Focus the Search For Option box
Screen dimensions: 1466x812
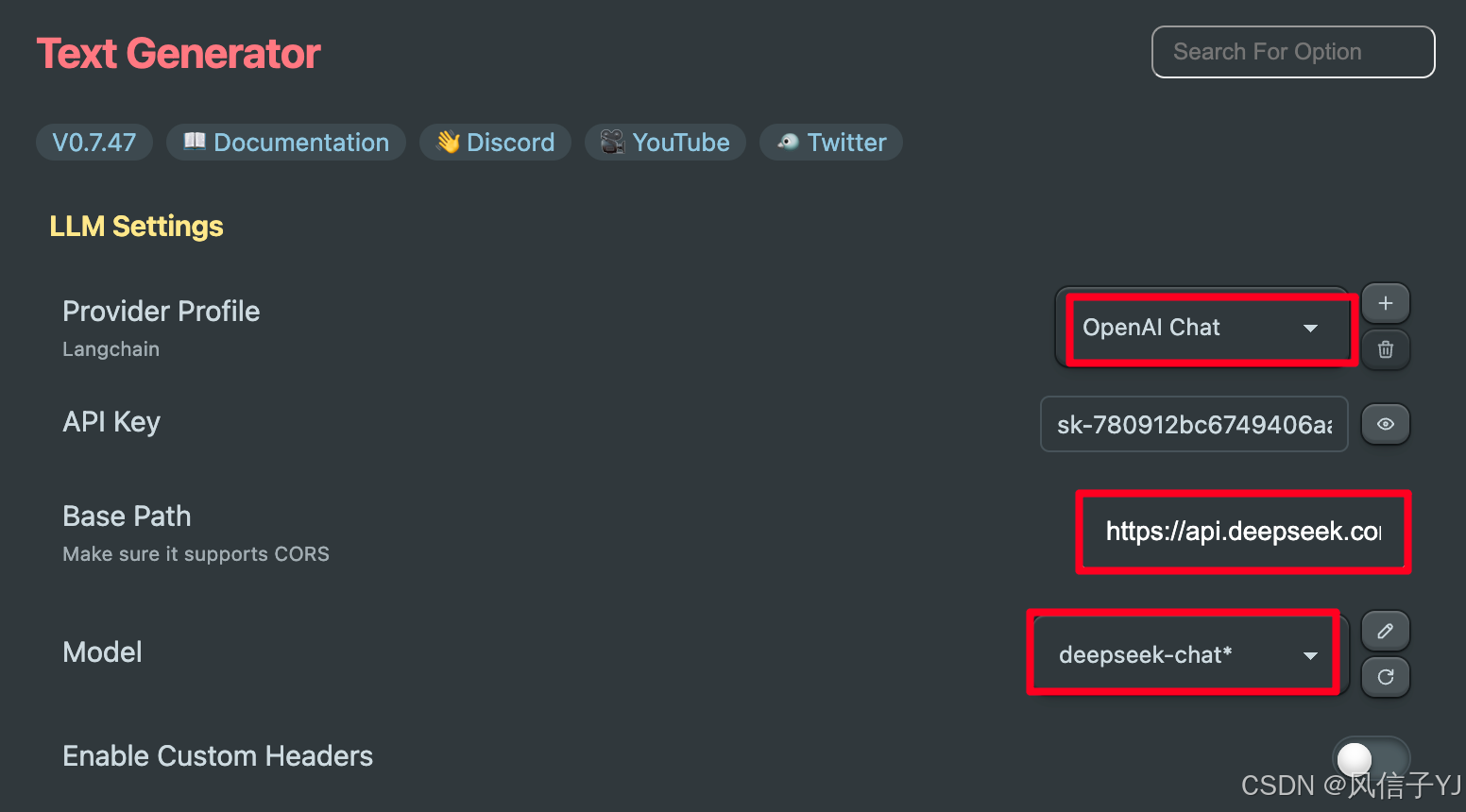1293,52
